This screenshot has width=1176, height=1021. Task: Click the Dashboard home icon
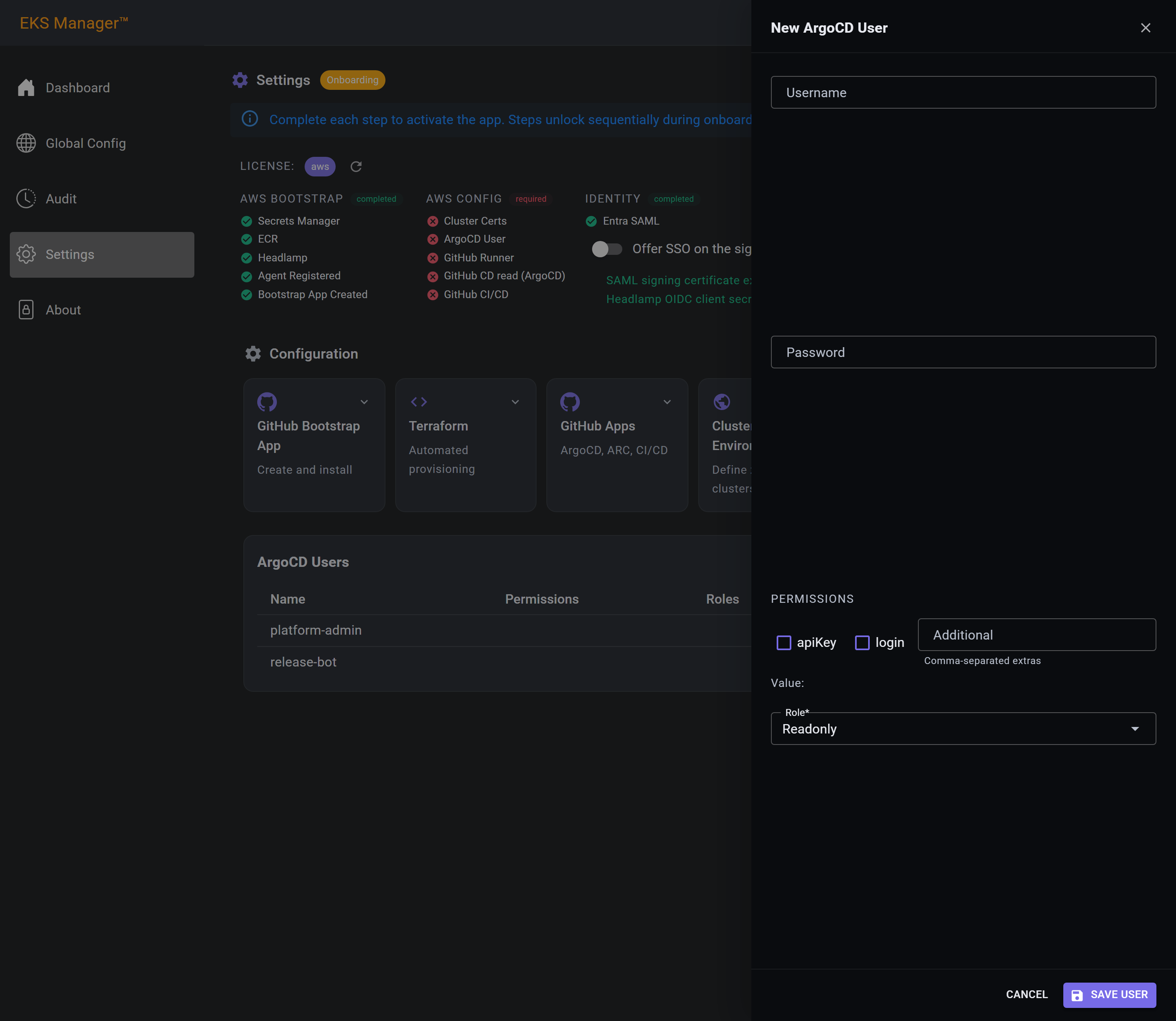pos(26,88)
